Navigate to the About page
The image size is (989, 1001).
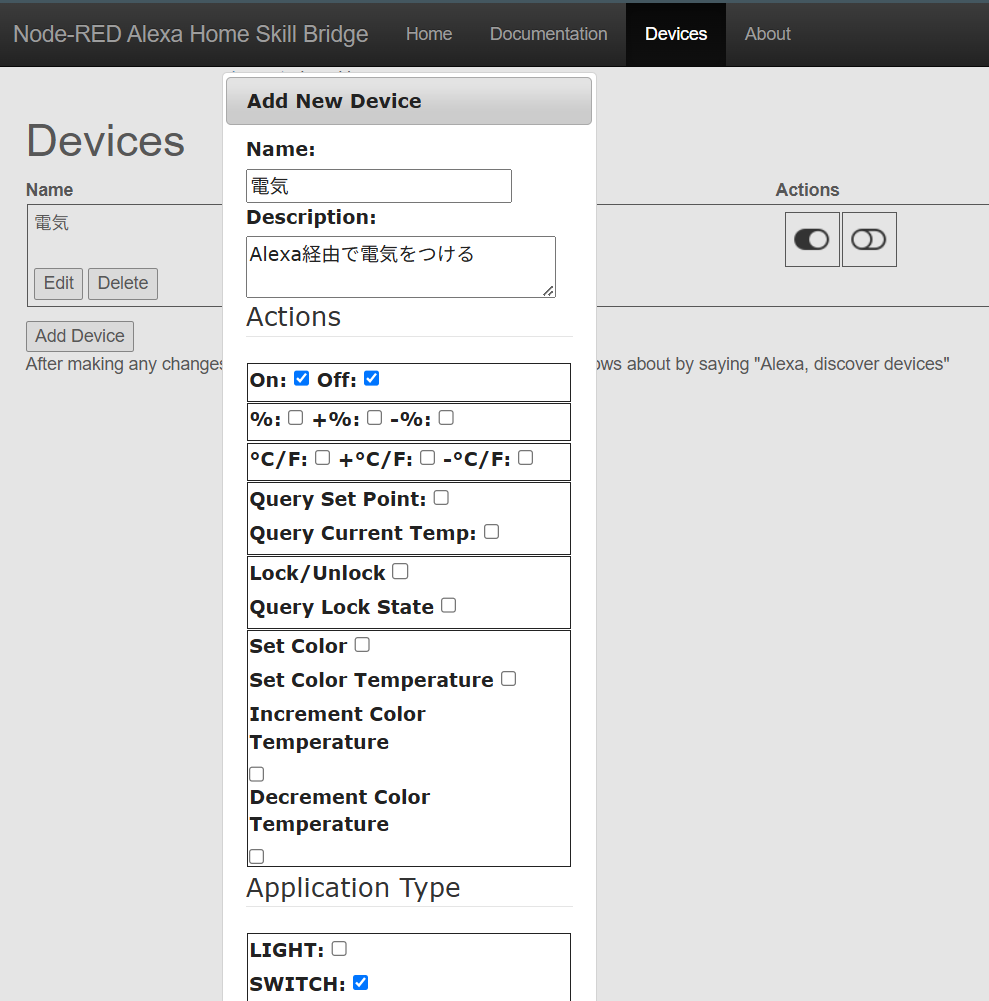click(767, 33)
